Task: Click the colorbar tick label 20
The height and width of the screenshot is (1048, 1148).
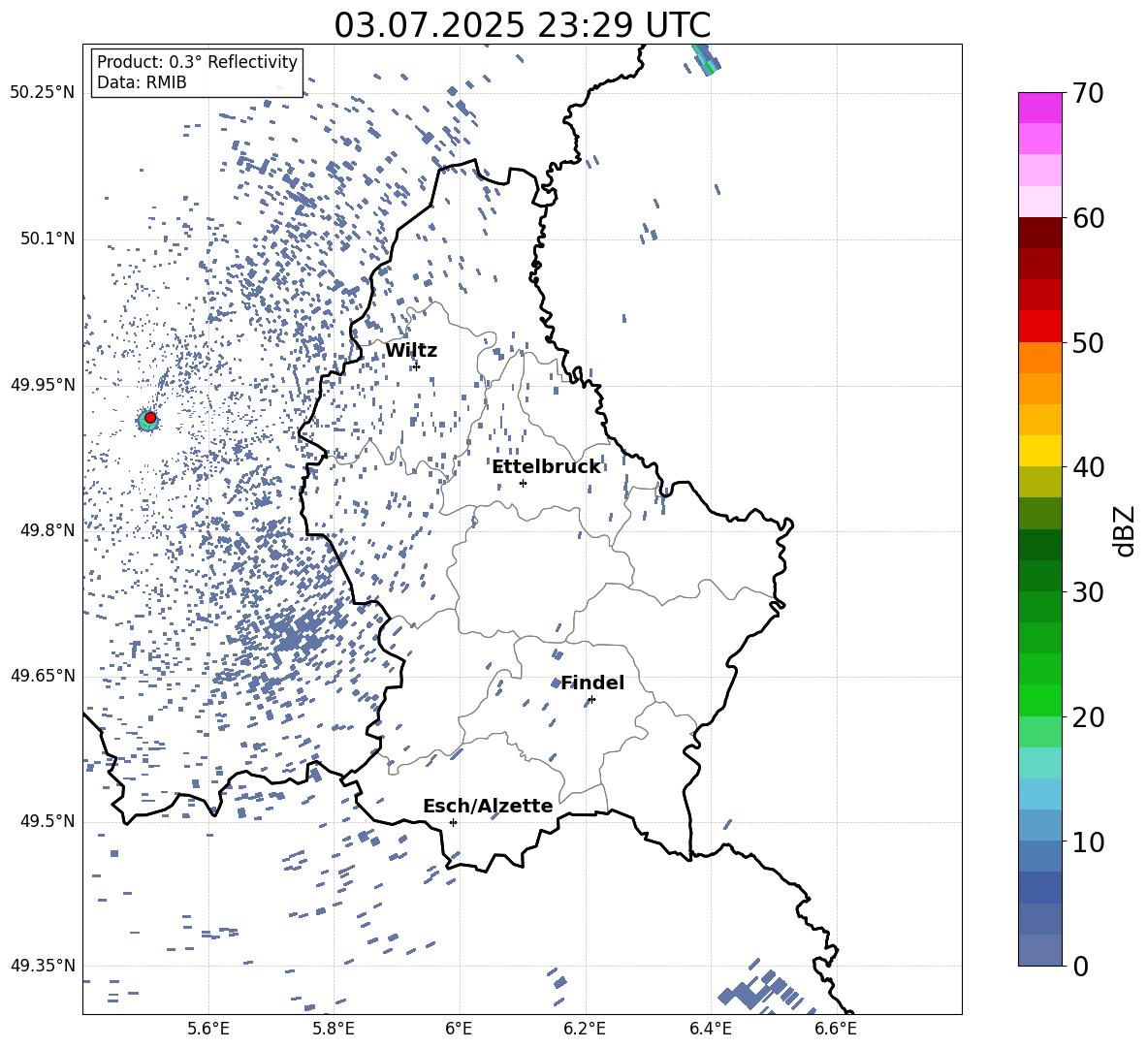Action: tap(1088, 717)
